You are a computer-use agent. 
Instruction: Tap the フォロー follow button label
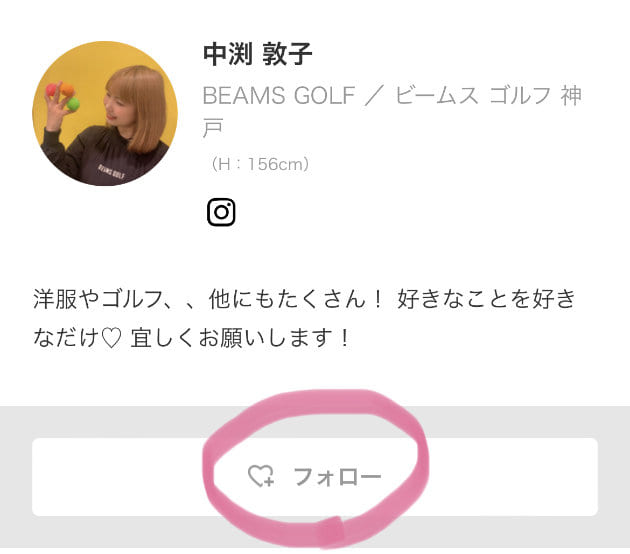(337, 477)
